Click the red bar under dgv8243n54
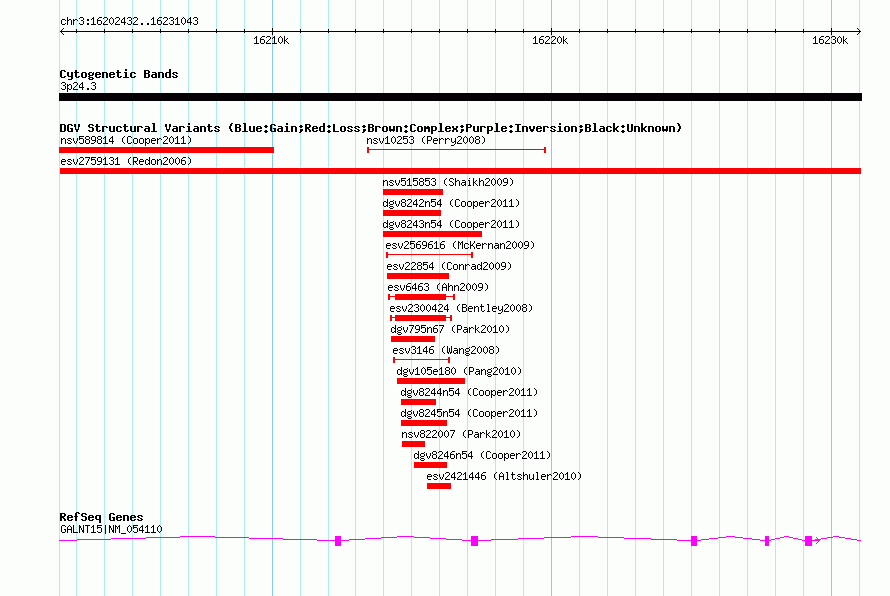This screenshot has width=890, height=596. click(433, 234)
